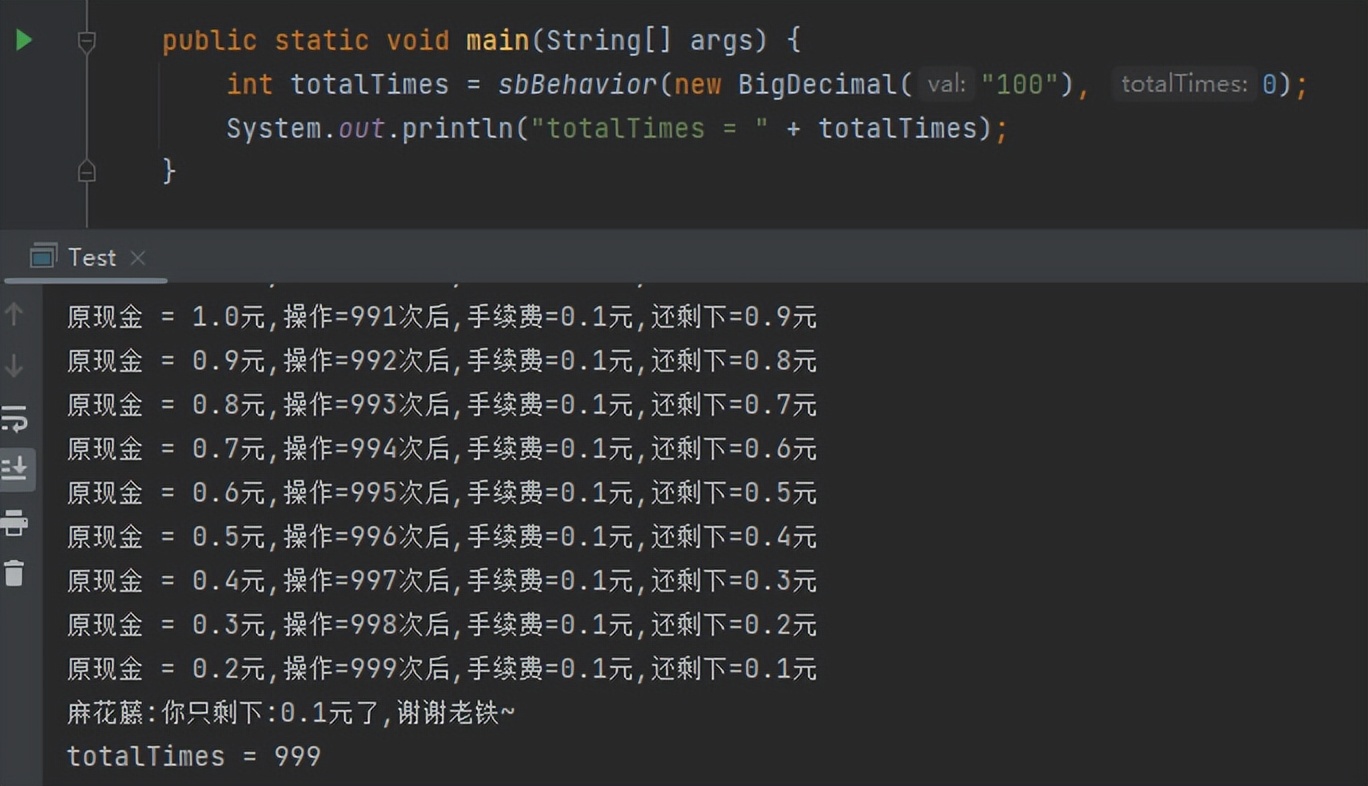Print console output using the printer icon
This screenshot has width=1368, height=786.
tap(16, 522)
